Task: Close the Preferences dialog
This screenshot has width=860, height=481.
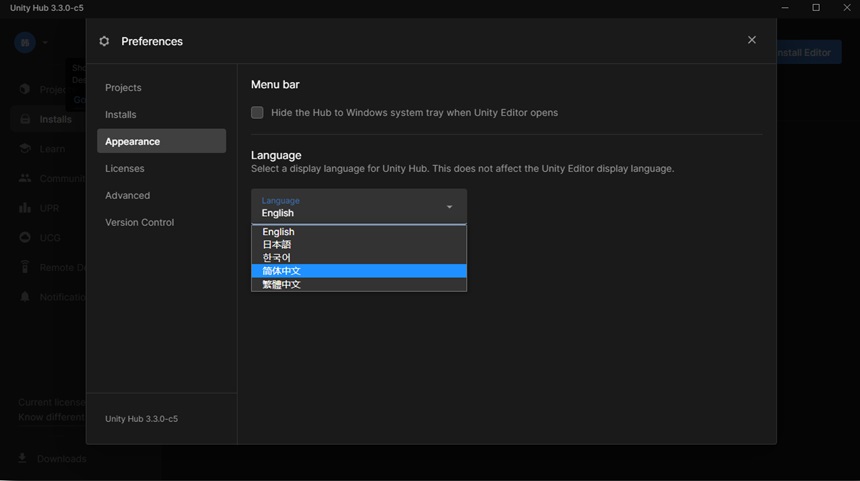Action: pos(751,39)
